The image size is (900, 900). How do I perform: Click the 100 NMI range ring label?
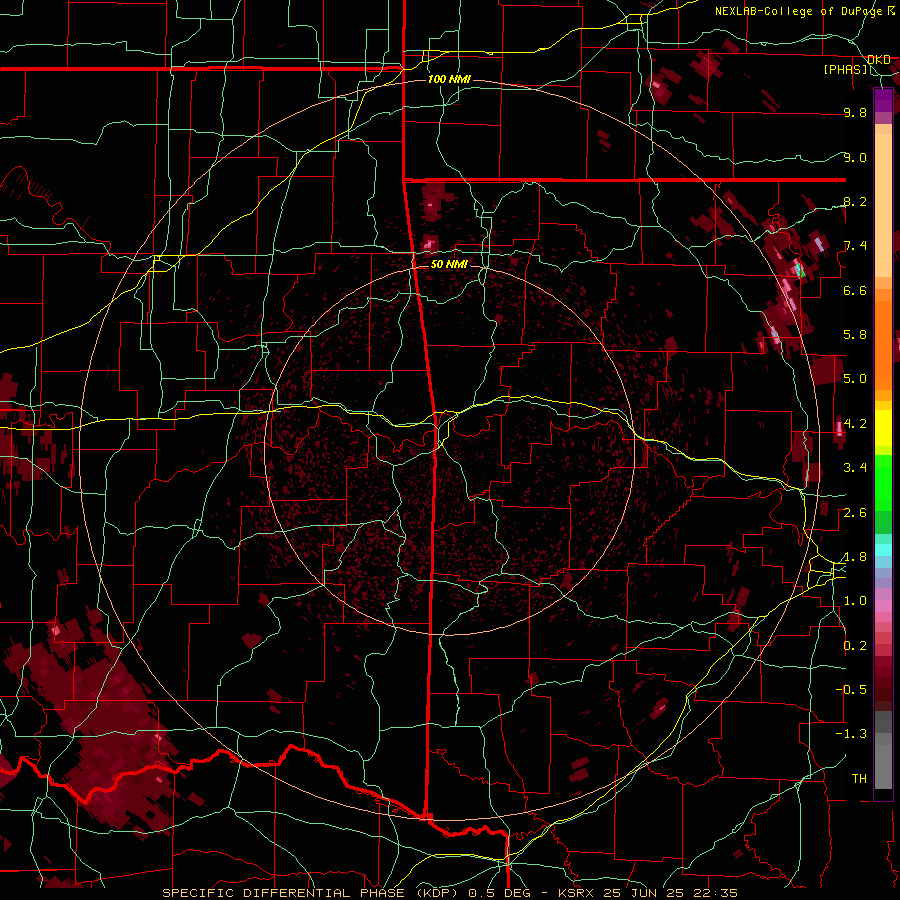[x=449, y=79]
